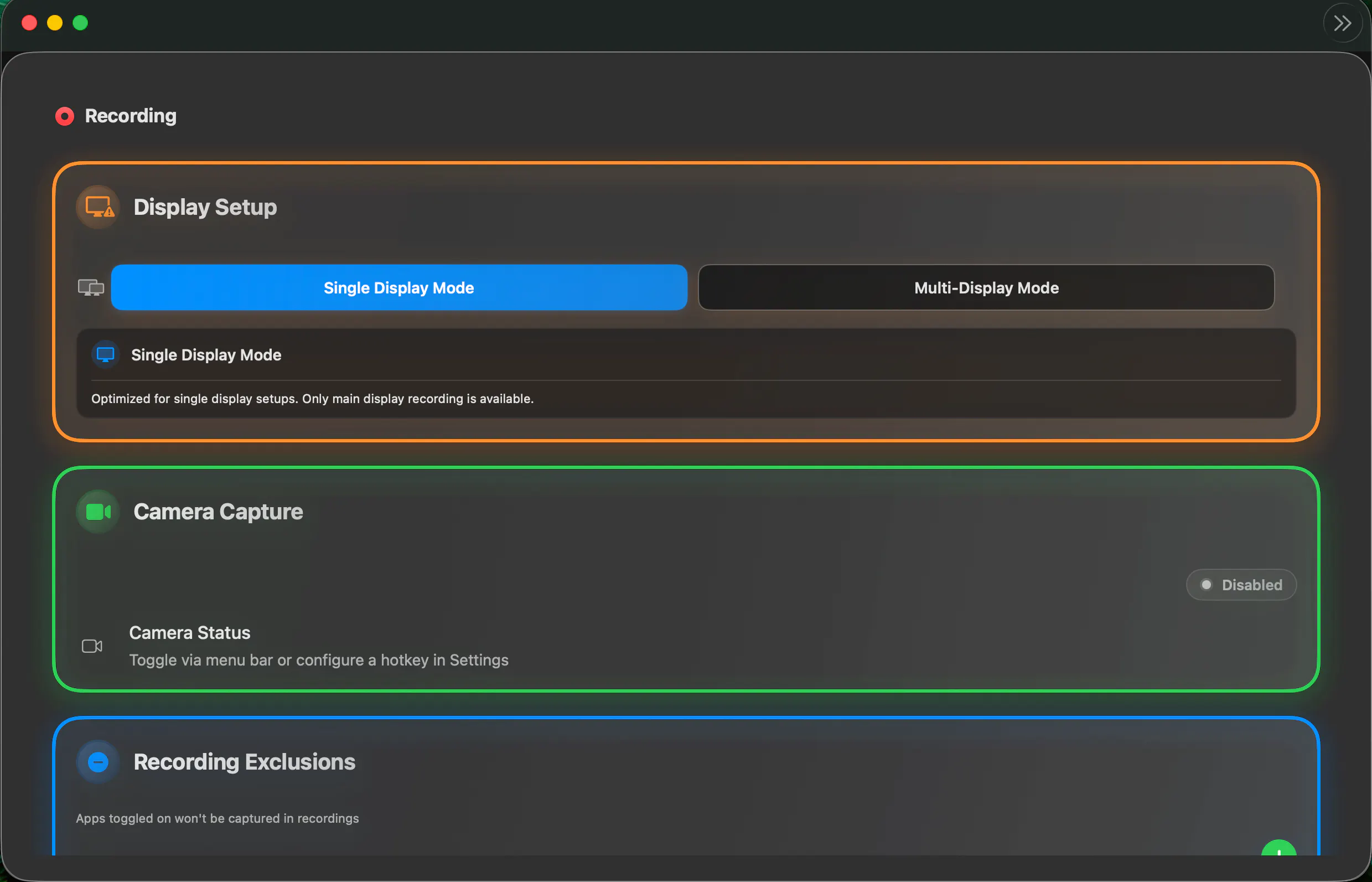Click the Display Setup heading
1372x882 pixels.
[205, 207]
